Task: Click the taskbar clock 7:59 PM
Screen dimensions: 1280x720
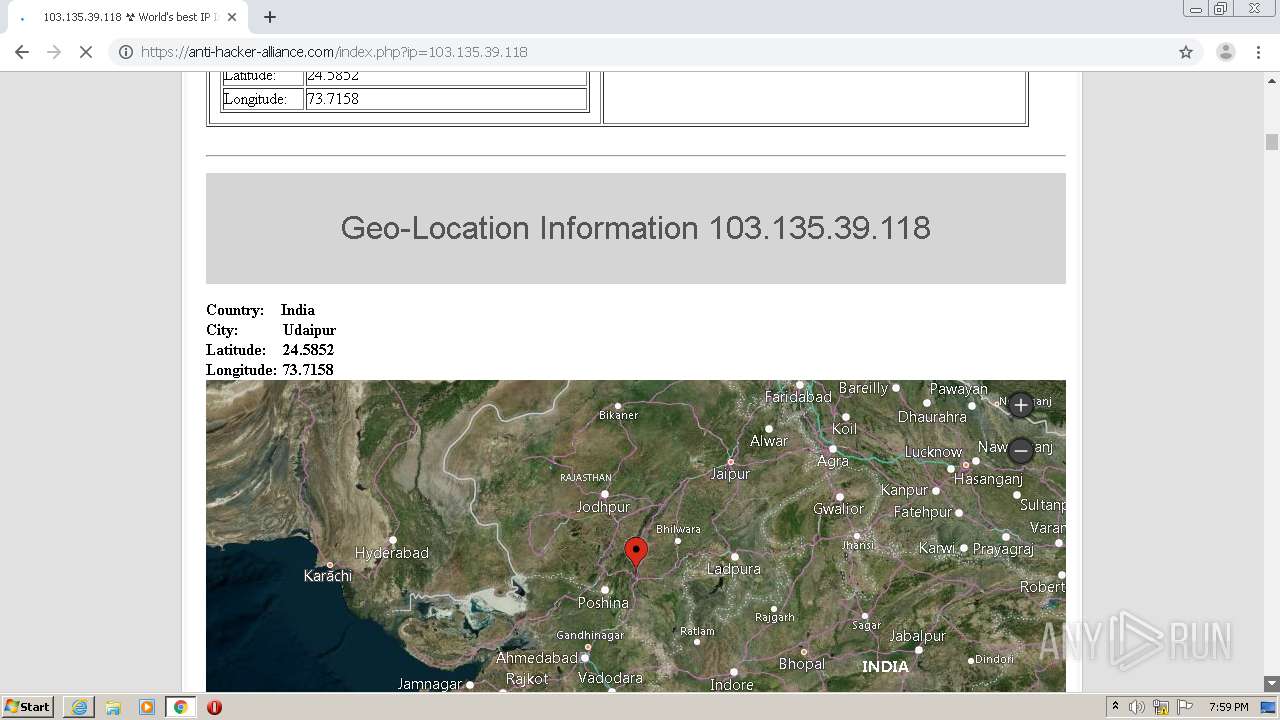Action: (1228, 707)
